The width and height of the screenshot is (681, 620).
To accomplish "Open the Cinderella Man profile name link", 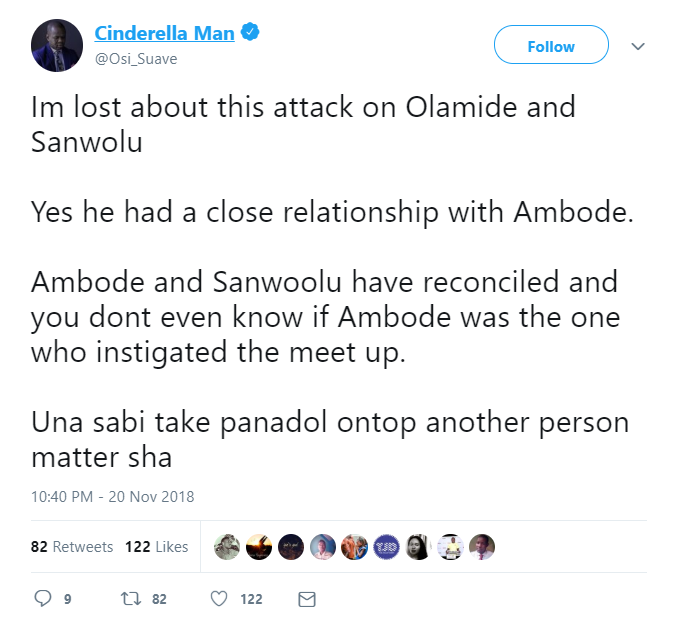I will click(x=165, y=33).
